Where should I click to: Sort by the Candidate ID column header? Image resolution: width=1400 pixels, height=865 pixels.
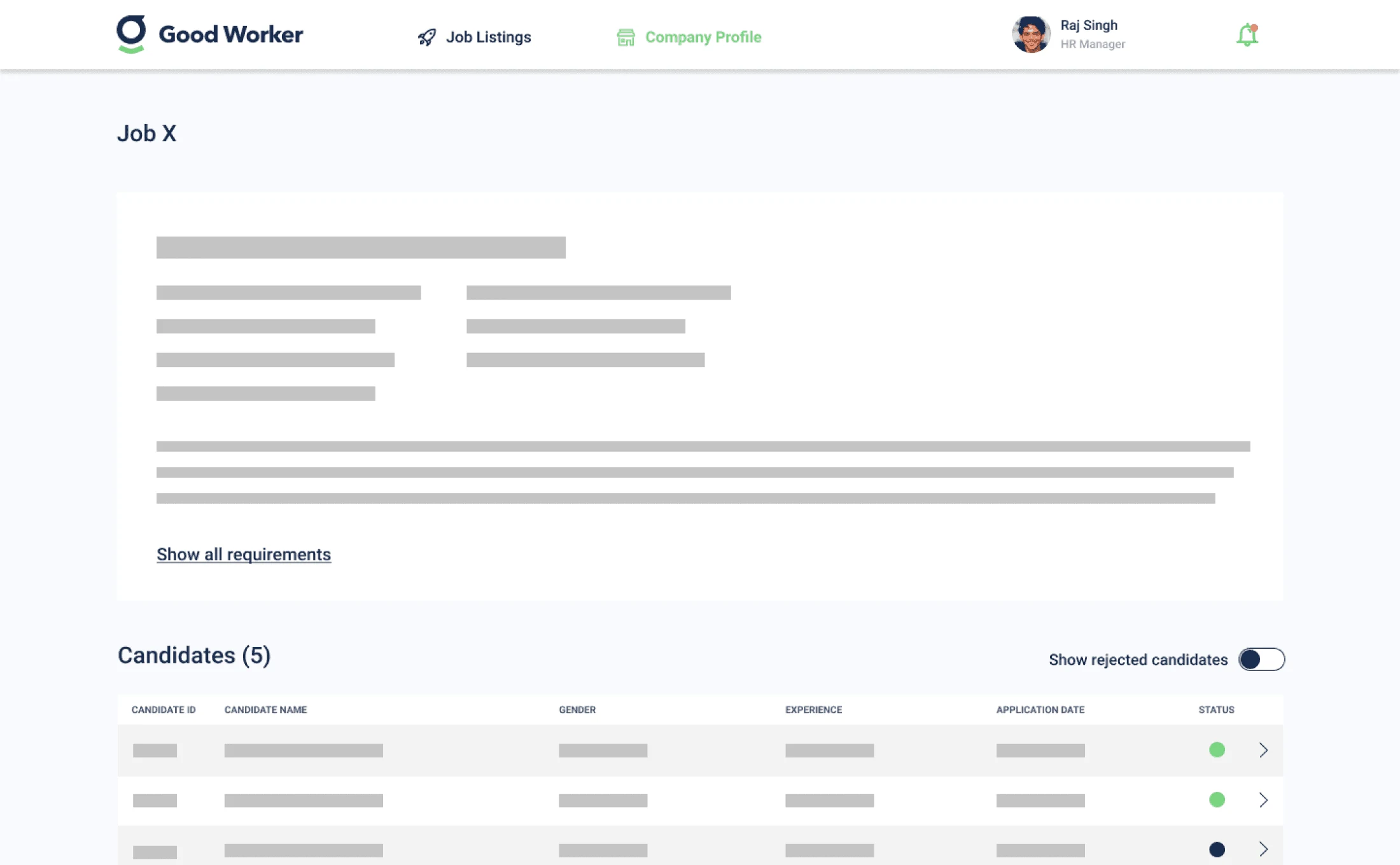coord(164,710)
